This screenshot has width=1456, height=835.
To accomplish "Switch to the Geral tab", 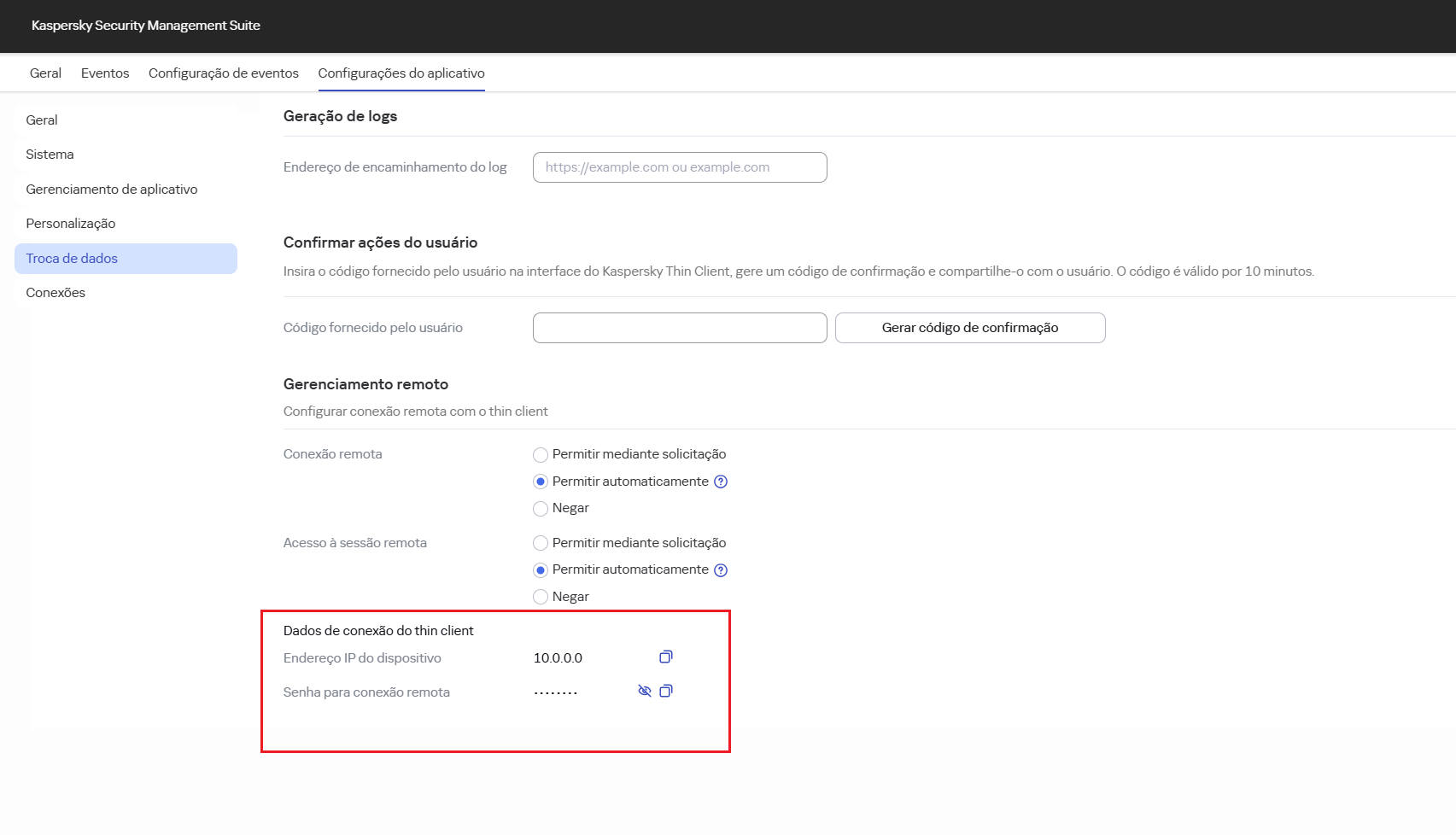I will 44,73.
